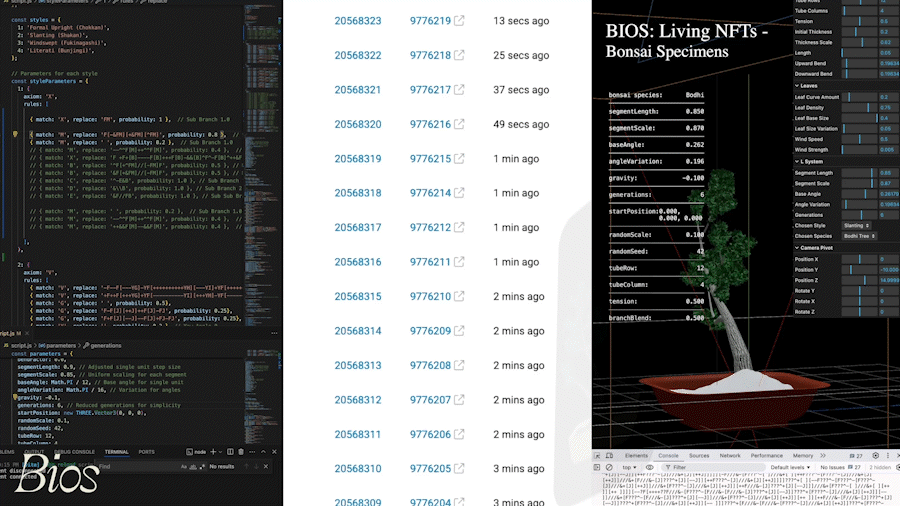Open block 20568315 link
The height and width of the screenshot is (506, 900).
pyautogui.click(x=358, y=296)
